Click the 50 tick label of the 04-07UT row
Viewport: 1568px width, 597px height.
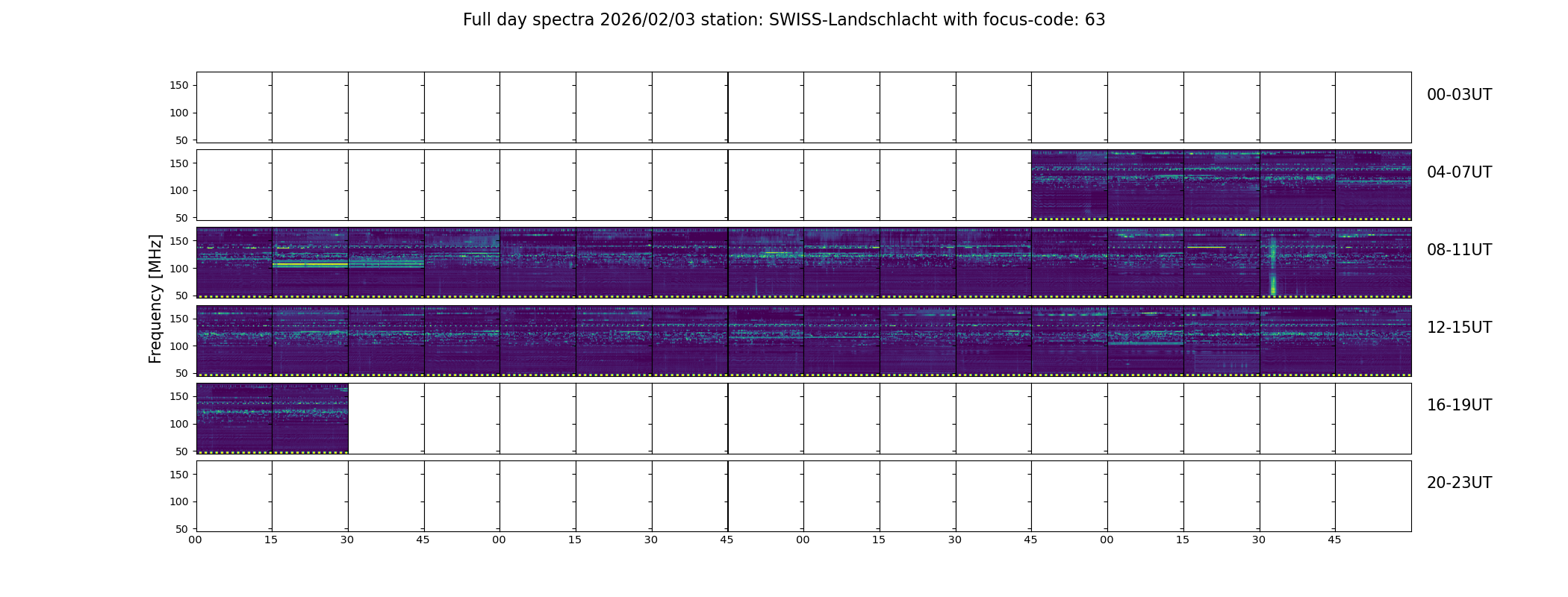coord(182,218)
